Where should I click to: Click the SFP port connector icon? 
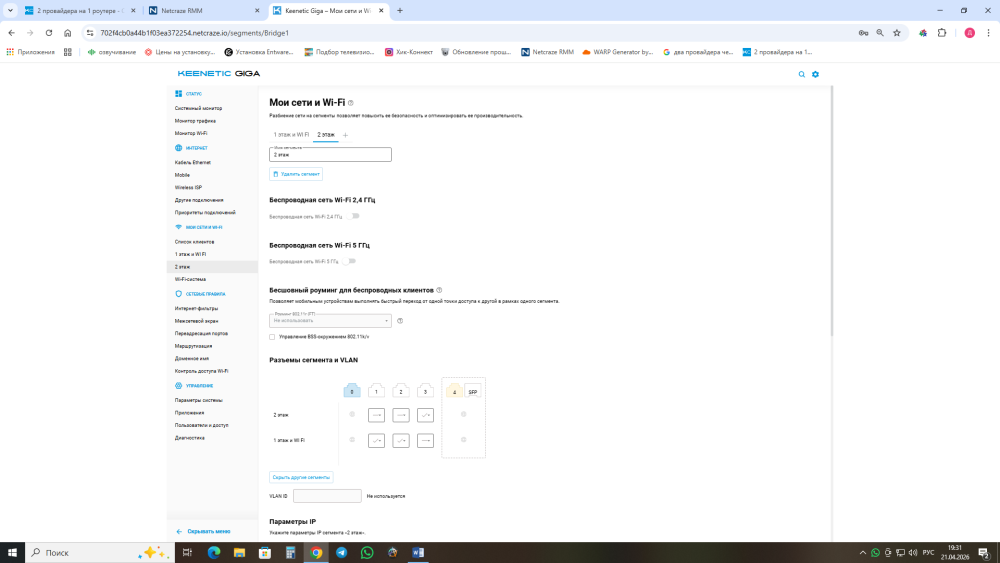click(x=472, y=391)
